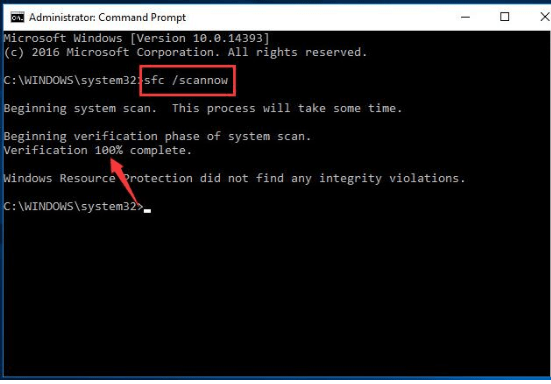Image resolution: width=551 pixels, height=384 pixels.
Task: Minimize the Command Prompt window
Action: click(465, 17)
